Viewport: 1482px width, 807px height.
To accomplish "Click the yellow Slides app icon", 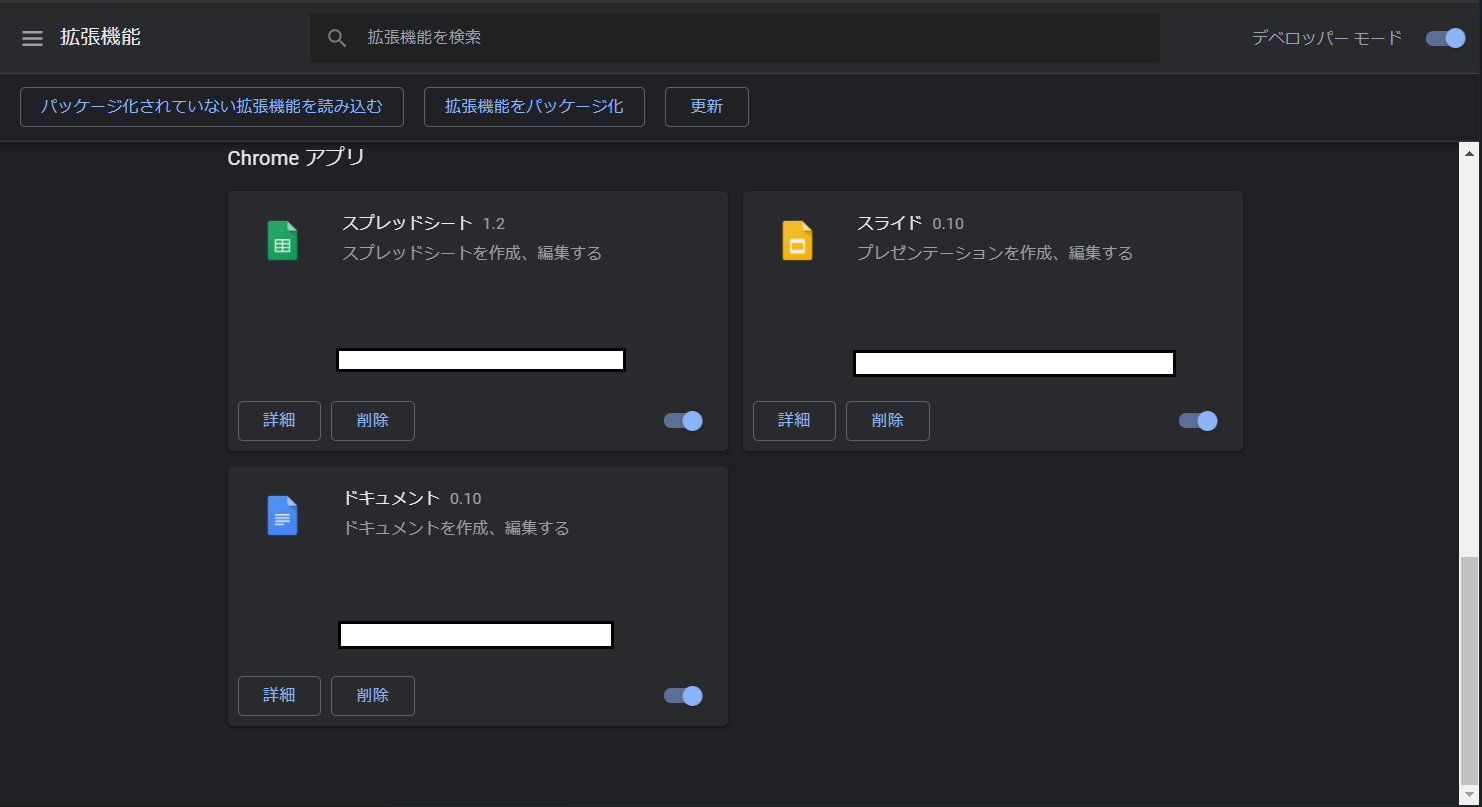I will click(x=797, y=241).
